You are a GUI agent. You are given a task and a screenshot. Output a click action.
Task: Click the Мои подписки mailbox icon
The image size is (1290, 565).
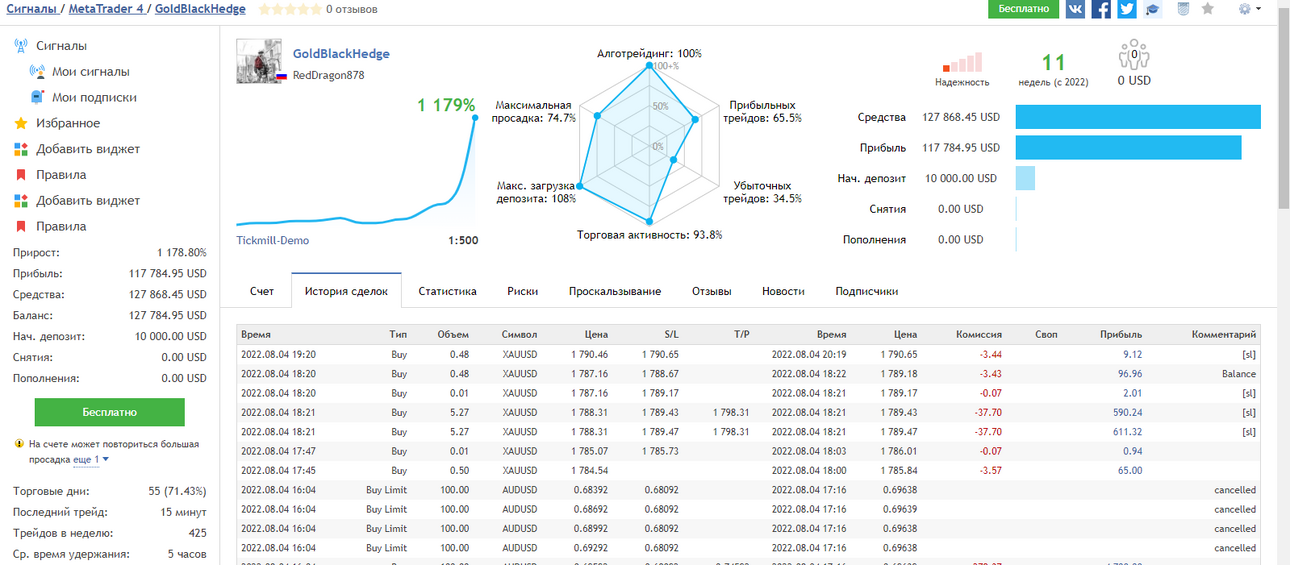(x=38, y=98)
